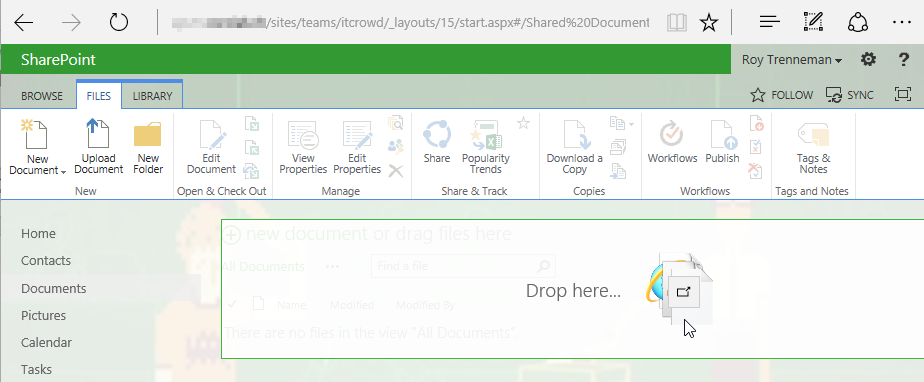Click the Publish ribbon button
The width and height of the screenshot is (924, 382).
[x=722, y=141]
